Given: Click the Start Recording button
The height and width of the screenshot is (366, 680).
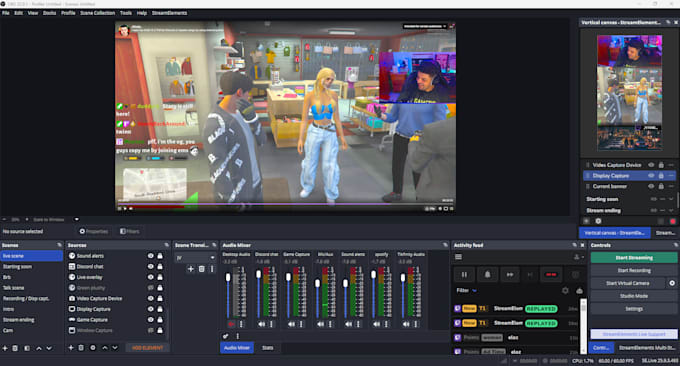Looking at the screenshot, I should pos(634,271).
